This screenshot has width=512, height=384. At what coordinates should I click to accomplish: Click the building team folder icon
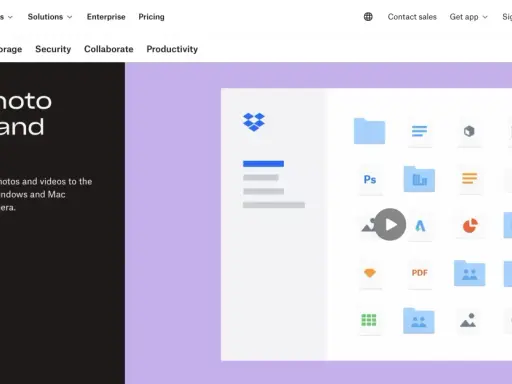point(419,179)
